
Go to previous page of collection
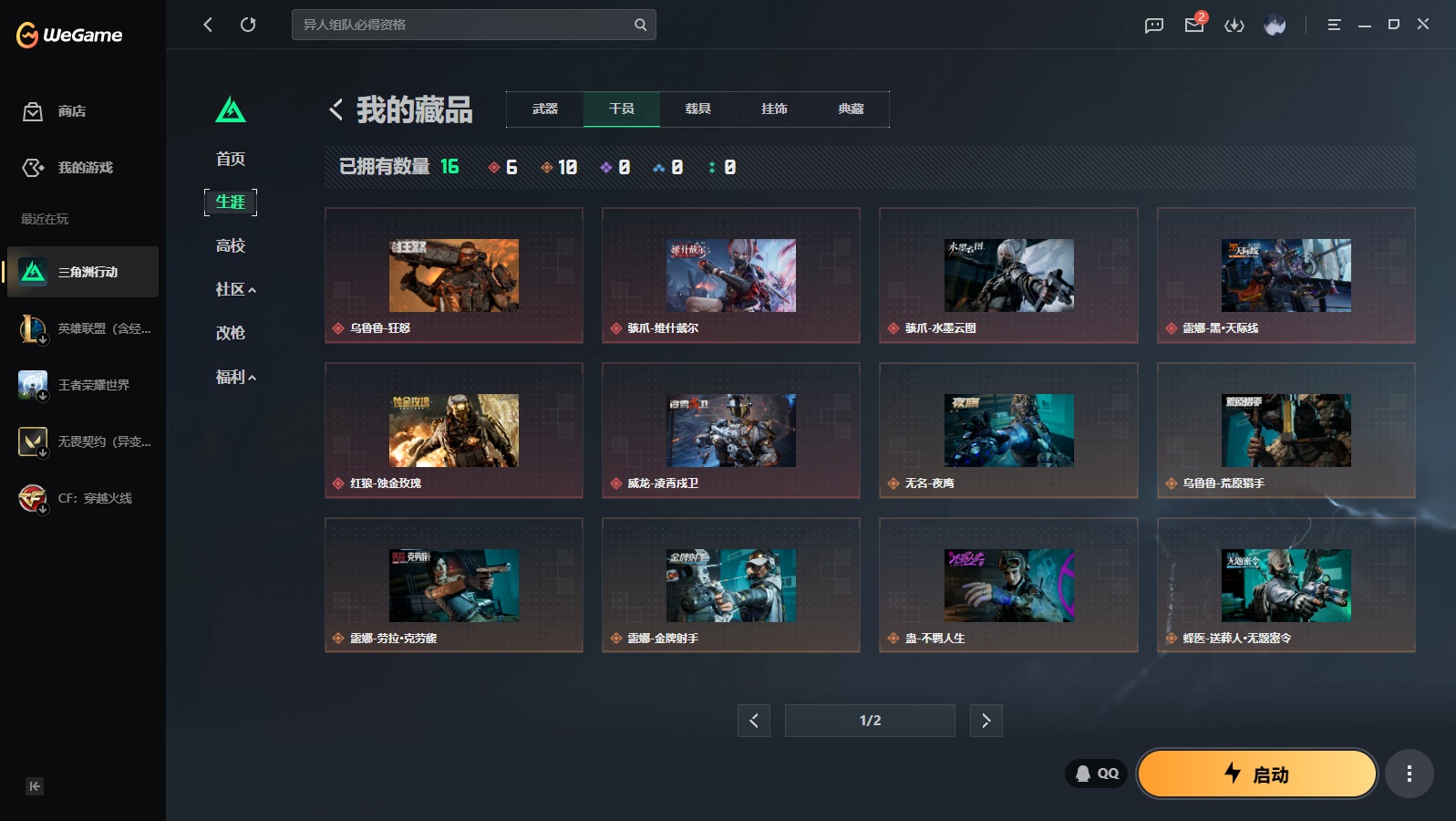754,721
